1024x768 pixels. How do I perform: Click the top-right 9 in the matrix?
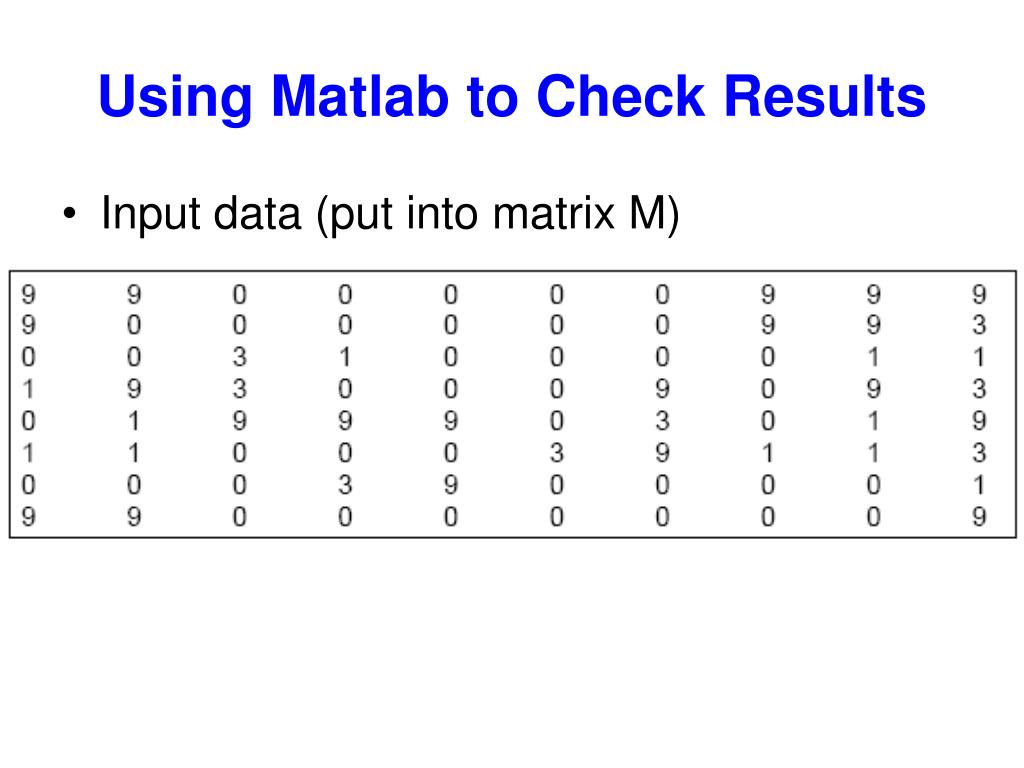tap(979, 294)
